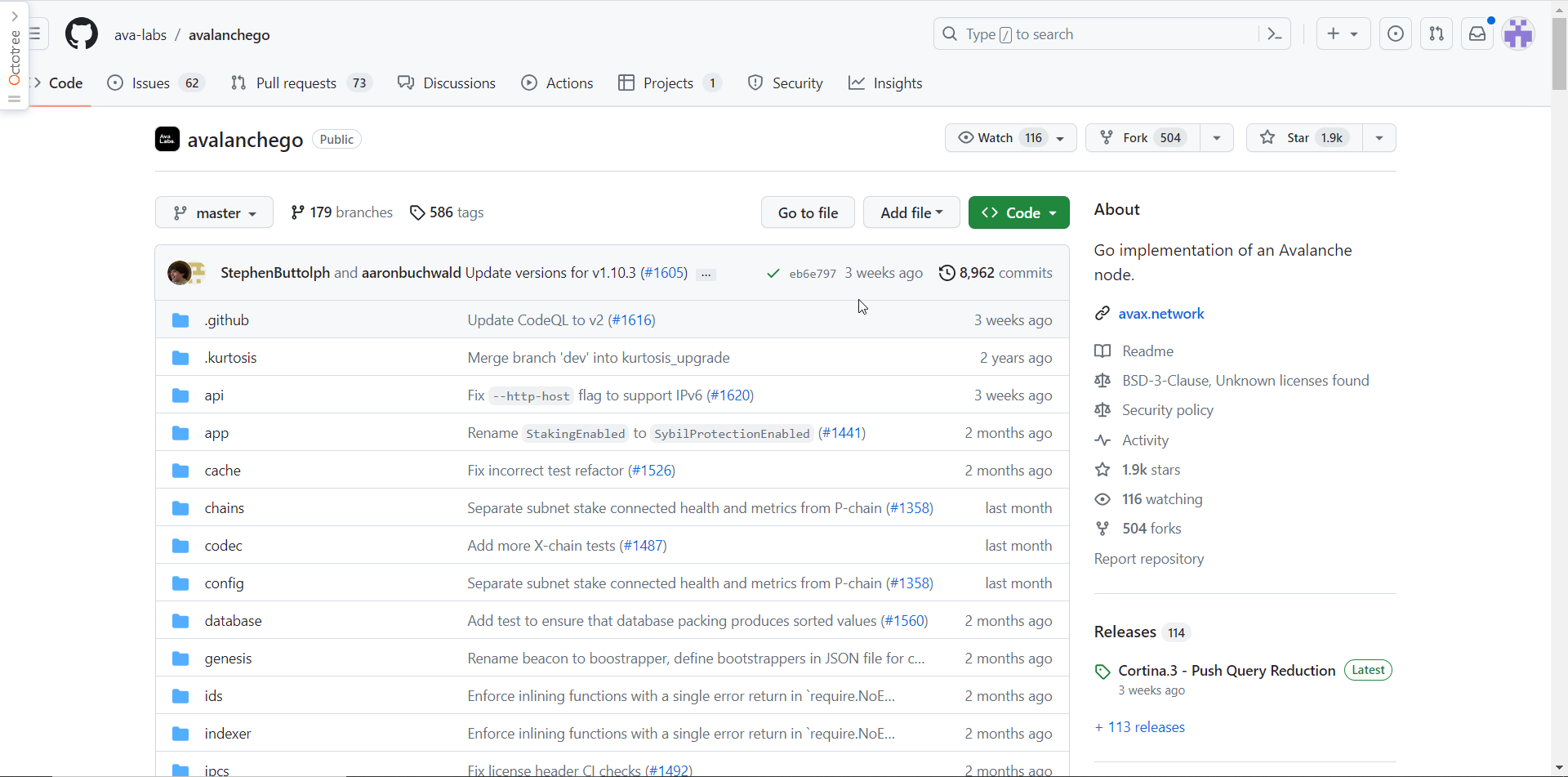Open pull request #1616 link
Screen dimensions: 1568x777
631,320
